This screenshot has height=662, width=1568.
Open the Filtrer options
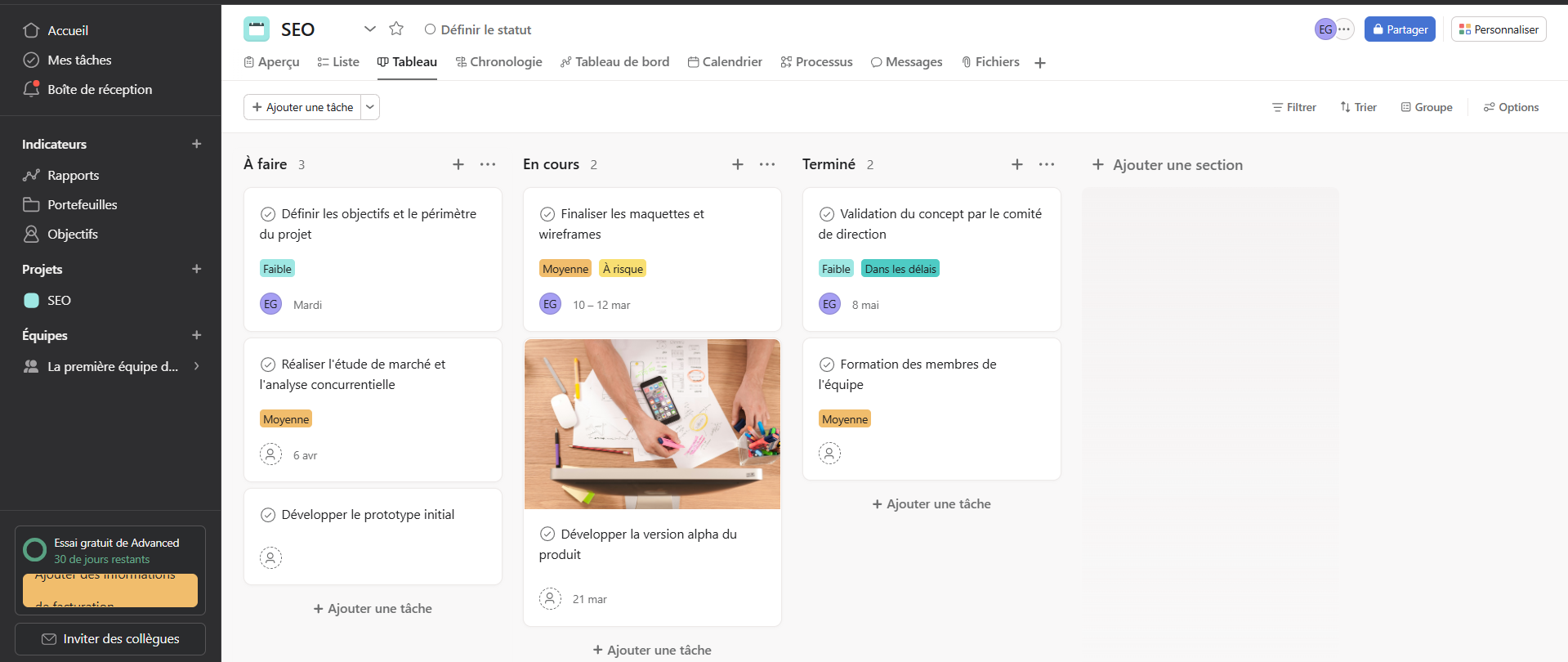point(1294,107)
